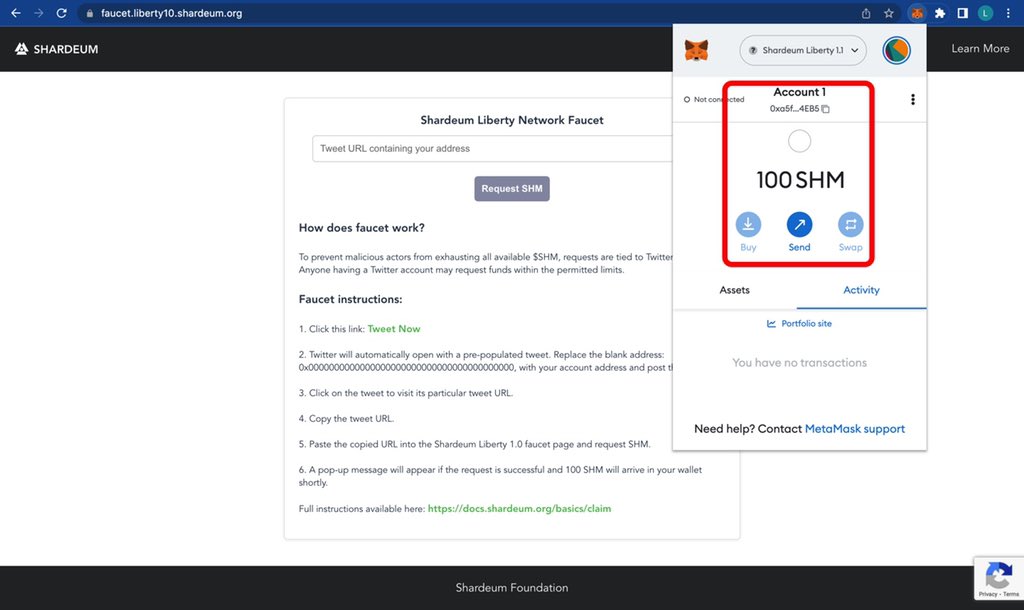Open the docs.shardeum.org claim link
Screen dimensions: 1024x610
519,508
